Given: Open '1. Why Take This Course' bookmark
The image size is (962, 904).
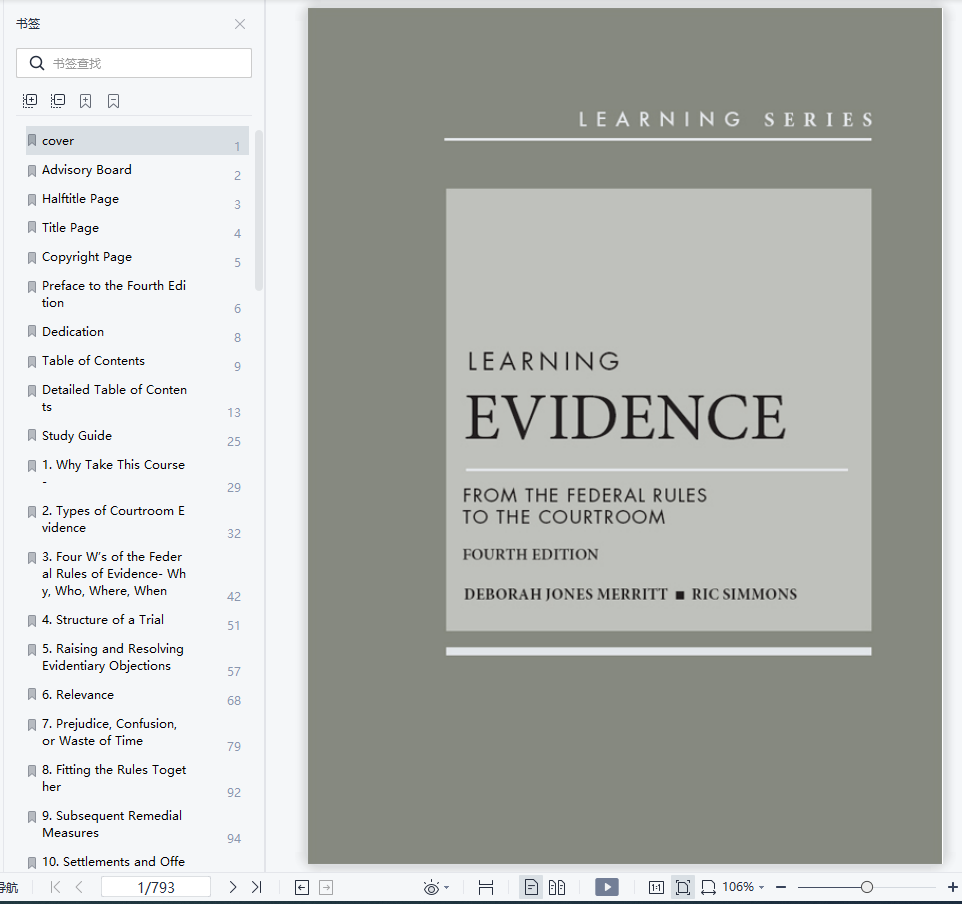Looking at the screenshot, I should (x=137, y=473).
